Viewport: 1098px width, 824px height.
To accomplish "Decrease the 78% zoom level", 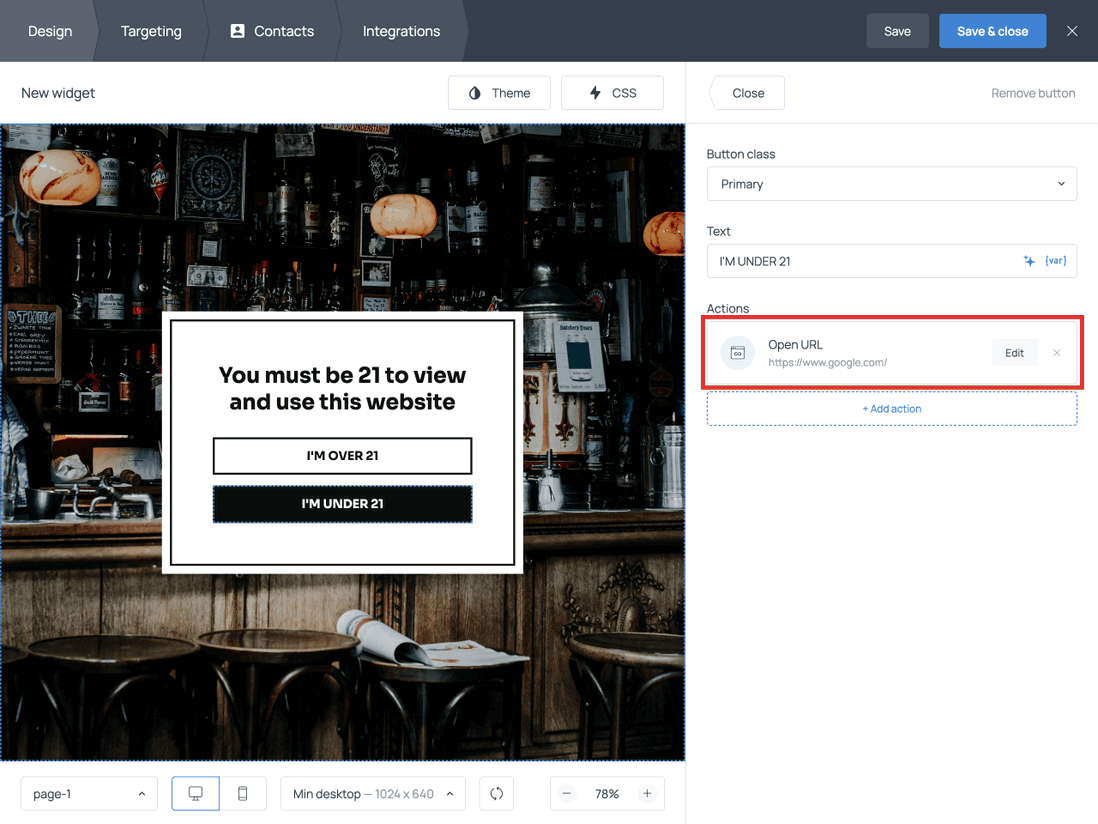I will click(566, 793).
